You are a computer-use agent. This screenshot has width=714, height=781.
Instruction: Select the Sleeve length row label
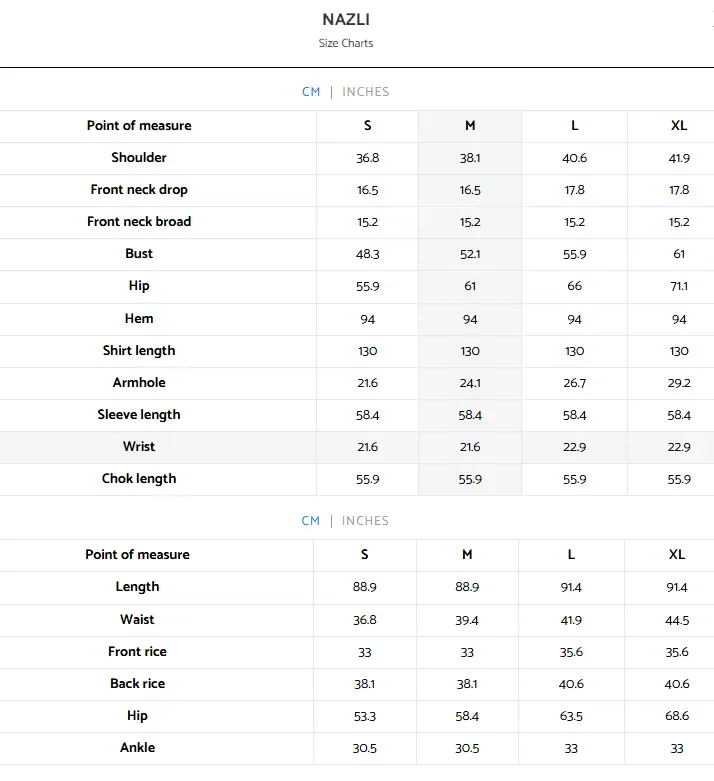(139, 415)
